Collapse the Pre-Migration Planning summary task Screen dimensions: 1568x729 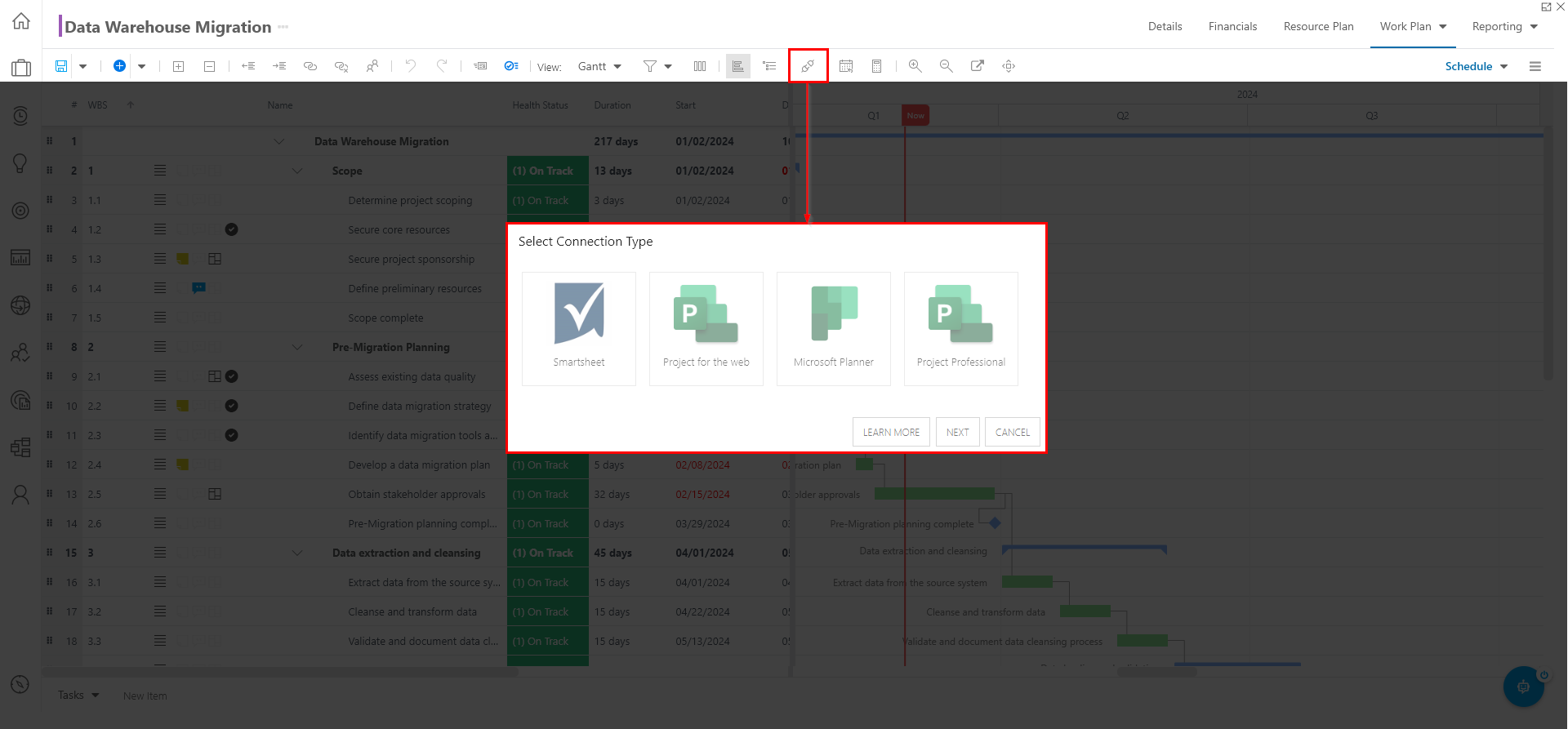coord(297,347)
